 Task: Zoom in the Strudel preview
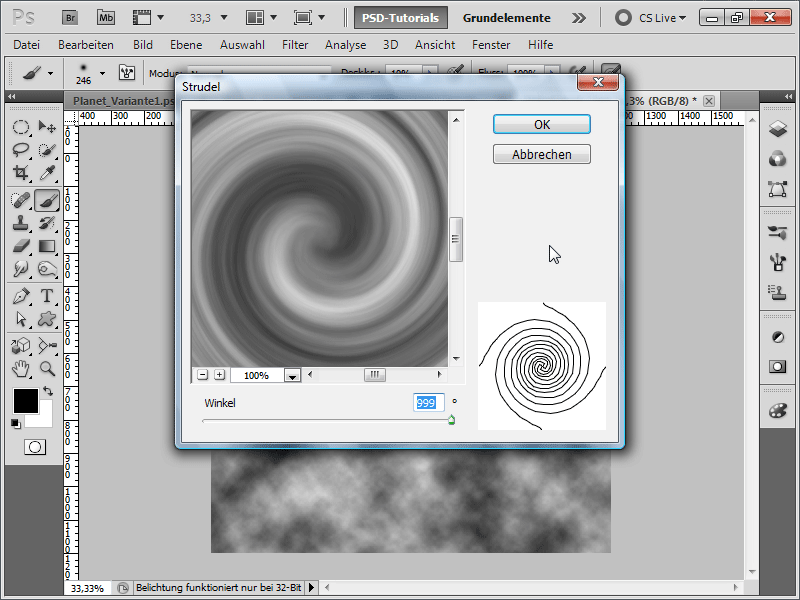[219, 375]
